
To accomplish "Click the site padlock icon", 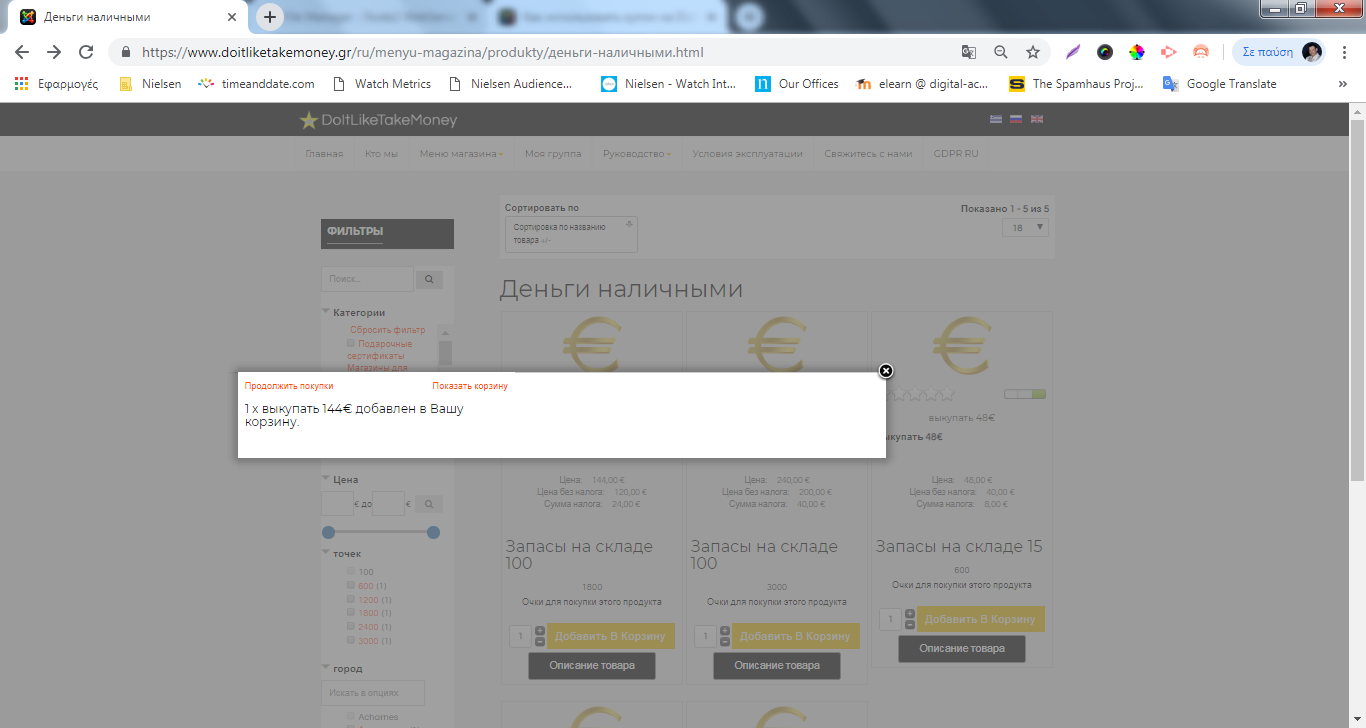I will tap(126, 52).
